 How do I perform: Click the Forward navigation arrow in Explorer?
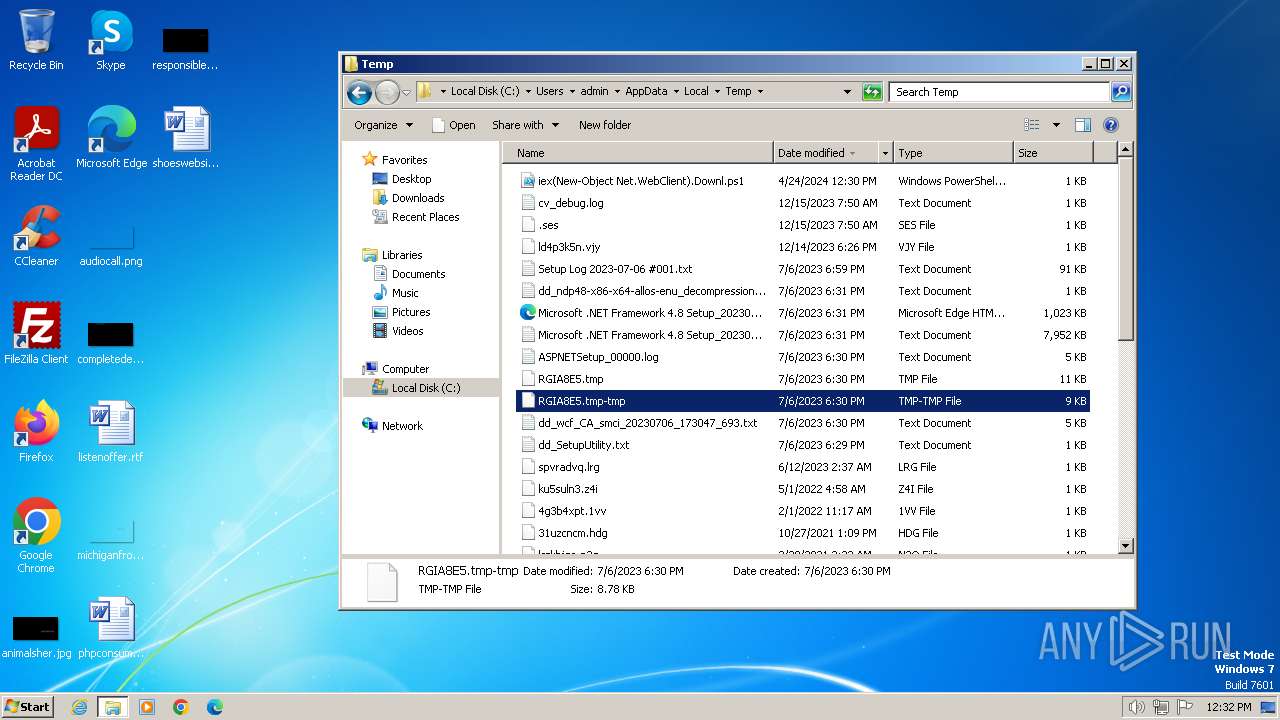tap(387, 92)
